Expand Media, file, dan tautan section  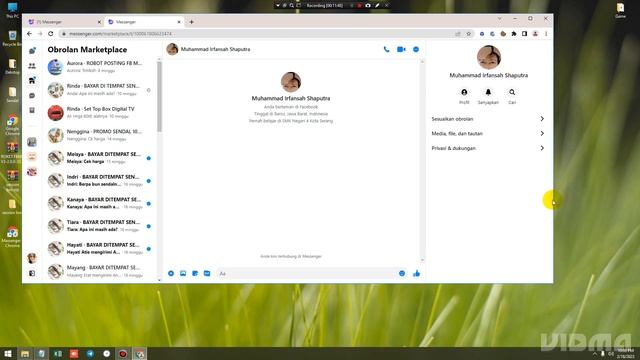point(488,133)
